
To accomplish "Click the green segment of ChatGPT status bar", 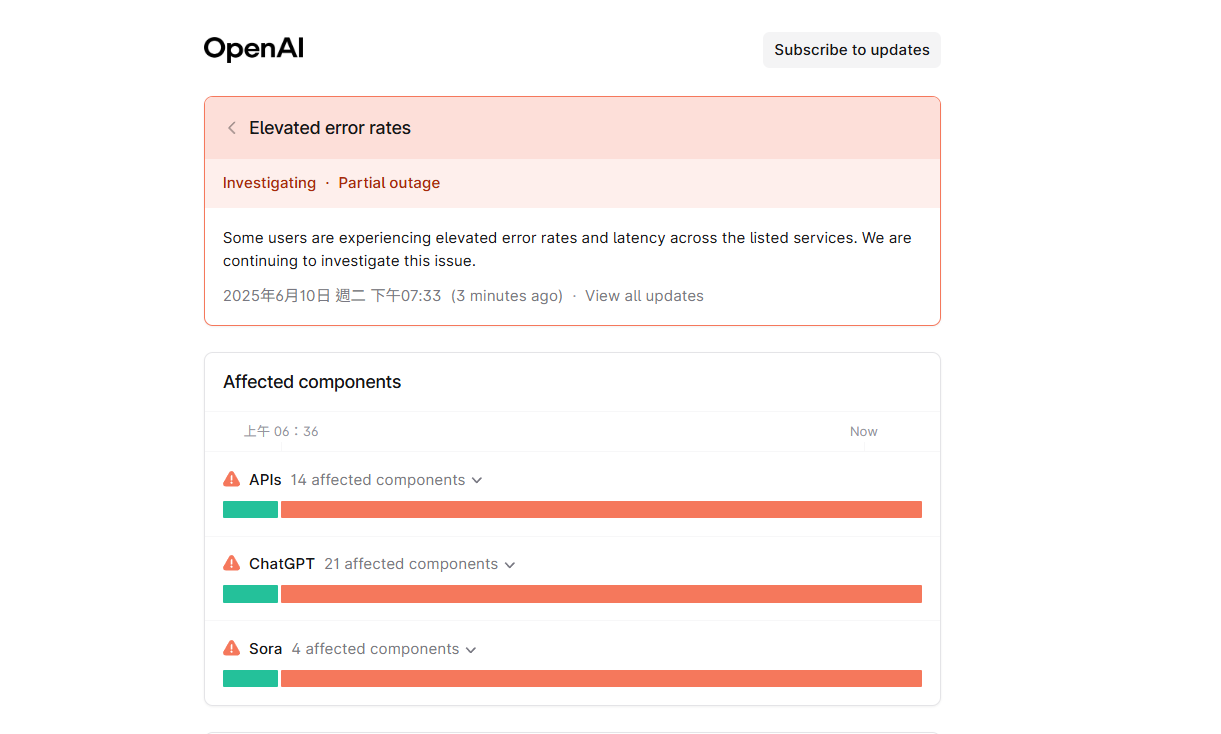I will click(x=250, y=594).
